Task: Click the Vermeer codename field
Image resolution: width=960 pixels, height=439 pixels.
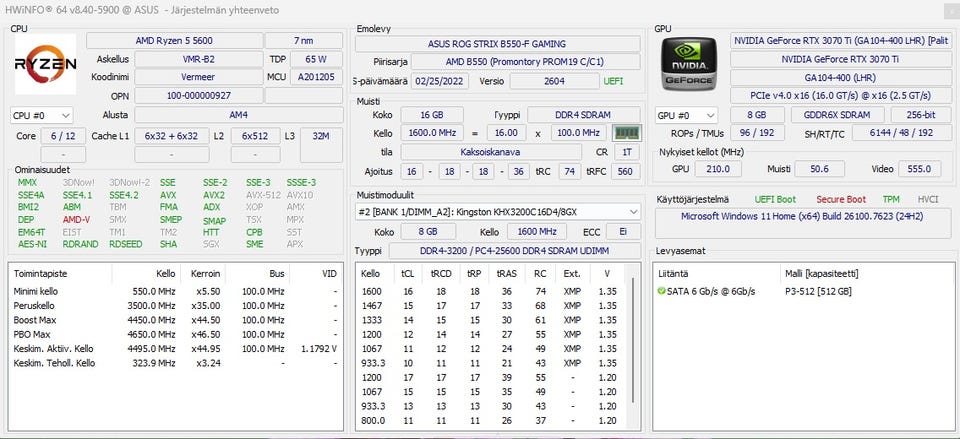Action: pyautogui.click(x=198, y=77)
